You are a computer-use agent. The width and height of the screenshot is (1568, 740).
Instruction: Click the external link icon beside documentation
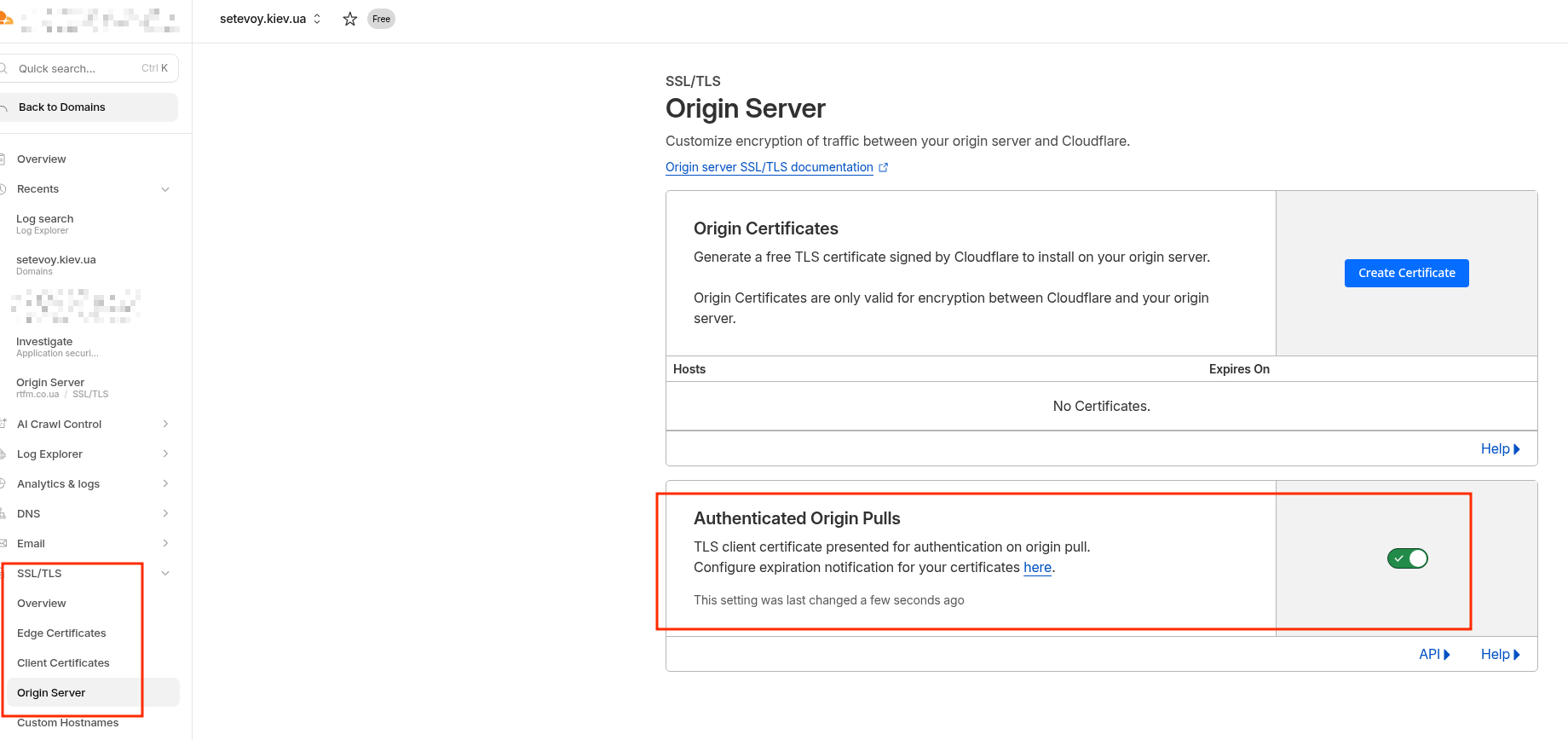[x=884, y=168]
